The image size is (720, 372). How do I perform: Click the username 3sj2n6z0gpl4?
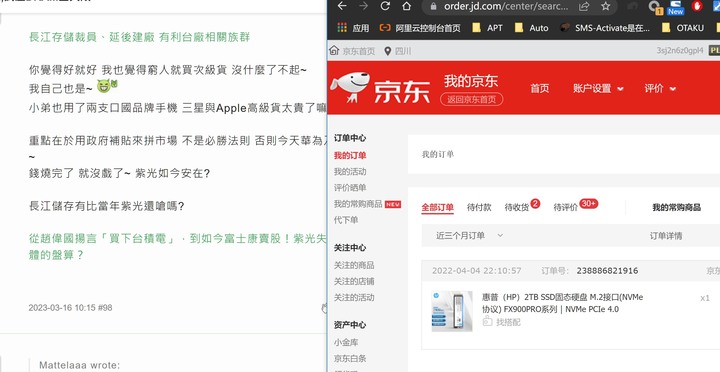coord(679,51)
